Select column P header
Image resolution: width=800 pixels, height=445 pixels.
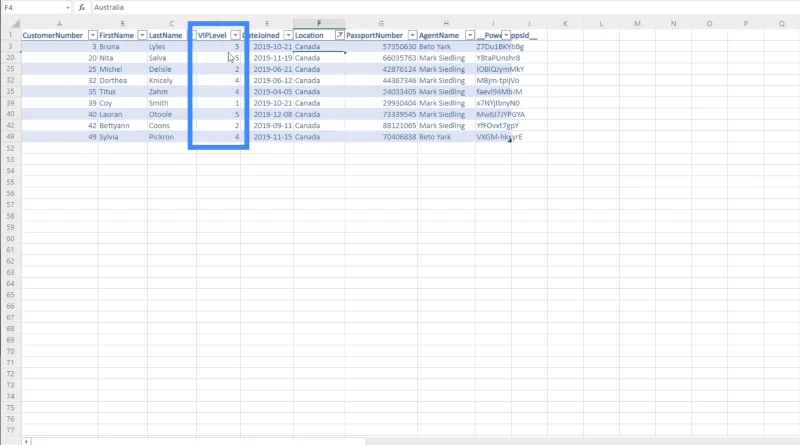point(745,23)
